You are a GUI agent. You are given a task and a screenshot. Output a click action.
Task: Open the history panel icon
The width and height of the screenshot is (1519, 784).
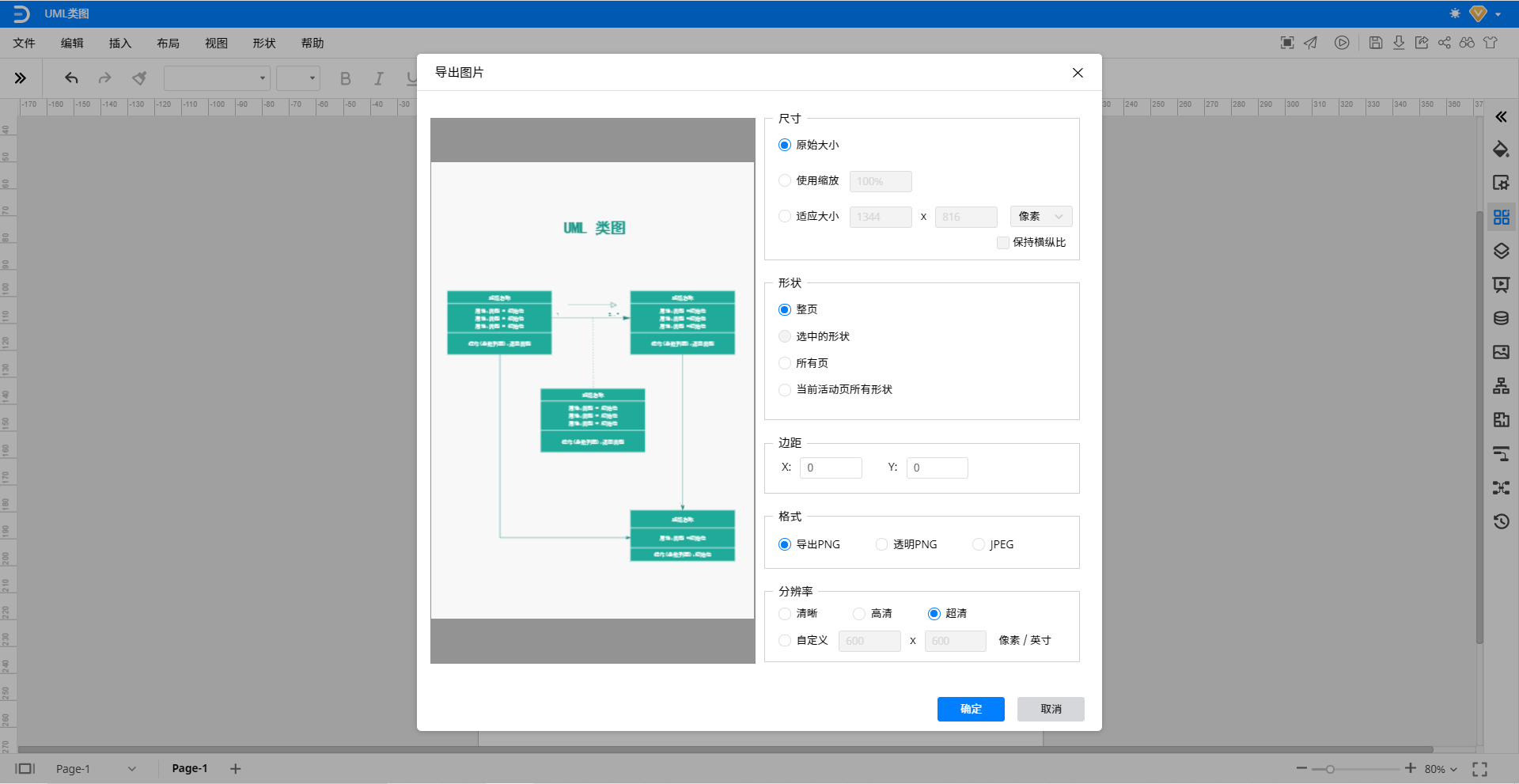[1500, 521]
